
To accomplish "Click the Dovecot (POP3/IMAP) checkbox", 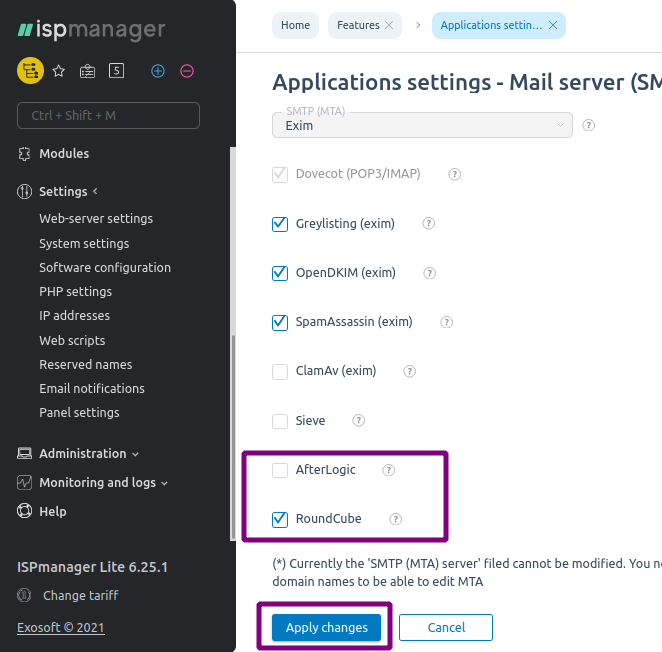I will click(280, 174).
